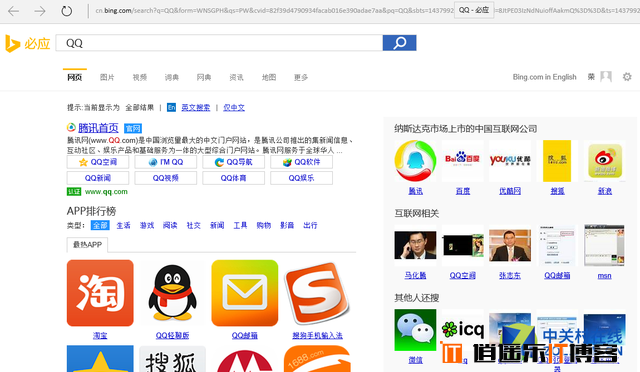Click the 英文搜索 link
640x372 pixels.
click(196, 107)
